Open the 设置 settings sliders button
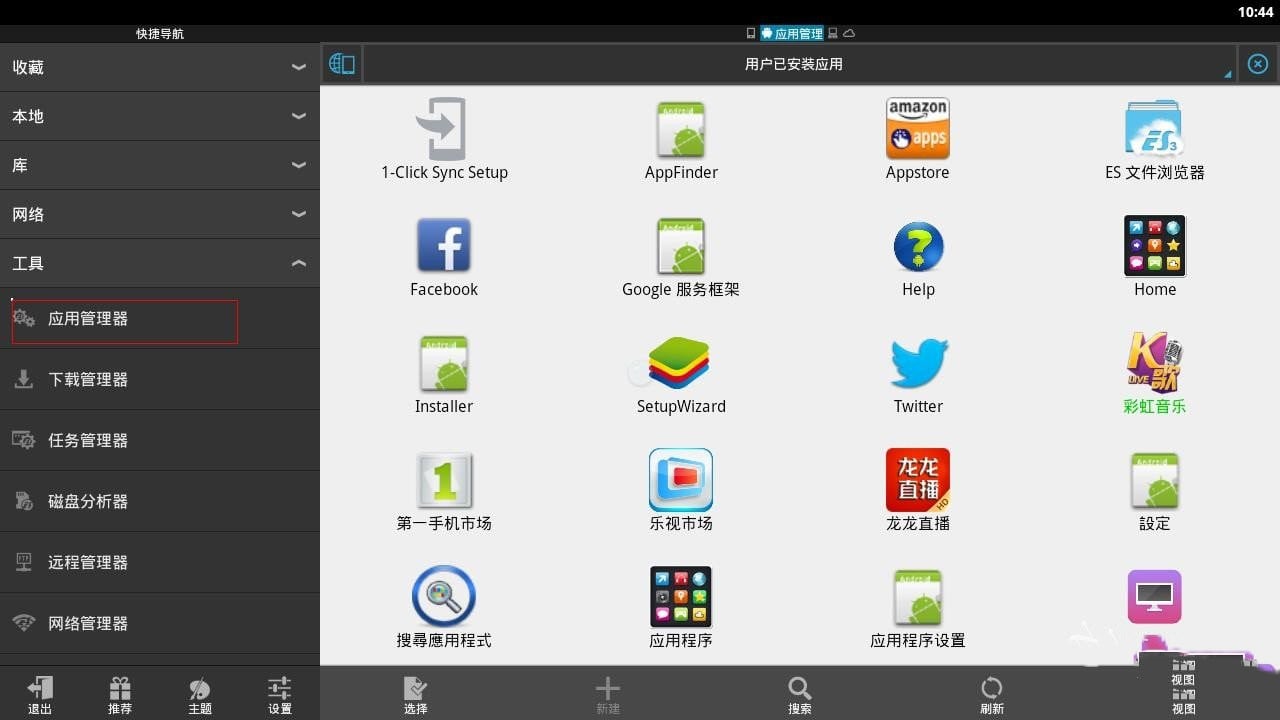This screenshot has width=1280, height=720. coord(280,695)
